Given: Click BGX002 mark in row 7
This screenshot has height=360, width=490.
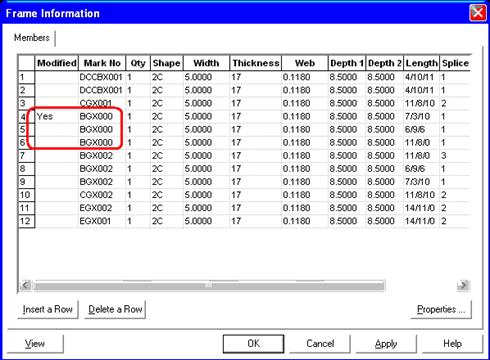Looking at the screenshot, I should [102, 156].
